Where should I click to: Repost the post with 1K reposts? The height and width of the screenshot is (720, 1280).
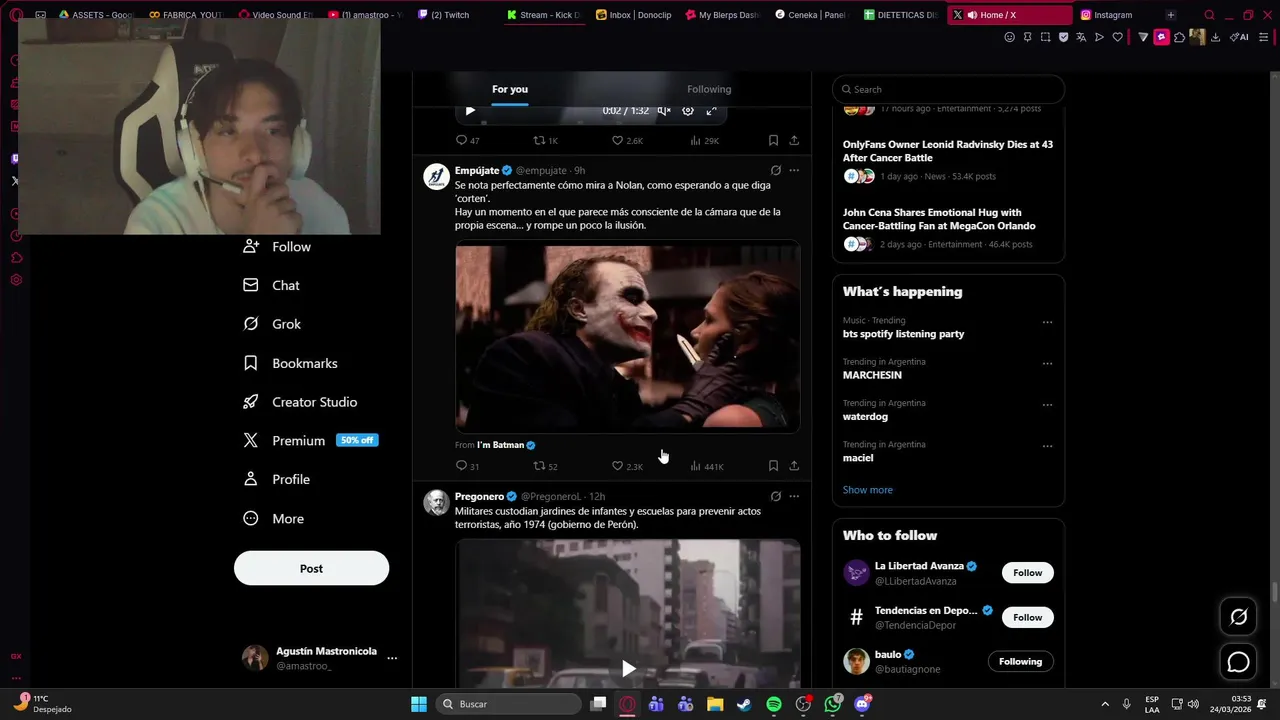[545, 141]
